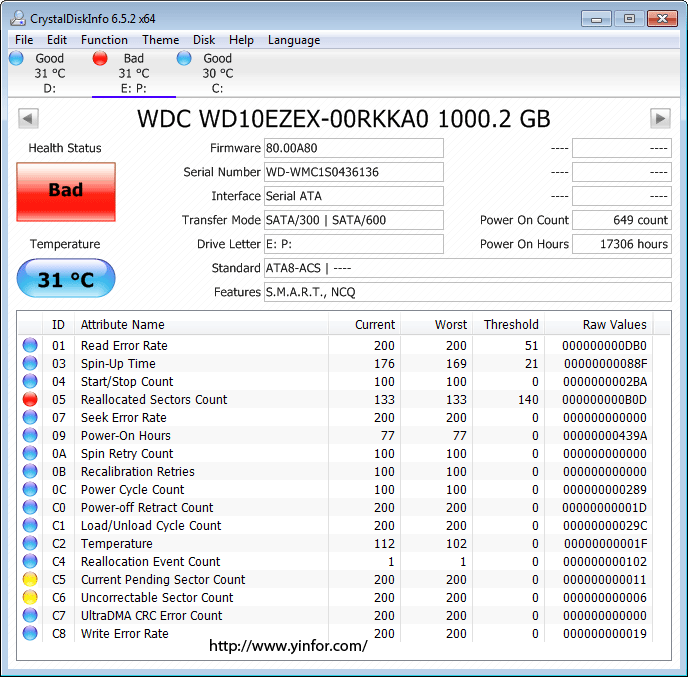Viewport: 688px width, 677px height.
Task: Click blue status icon for Load/Unload Cycle Count
Action: pos(30,525)
